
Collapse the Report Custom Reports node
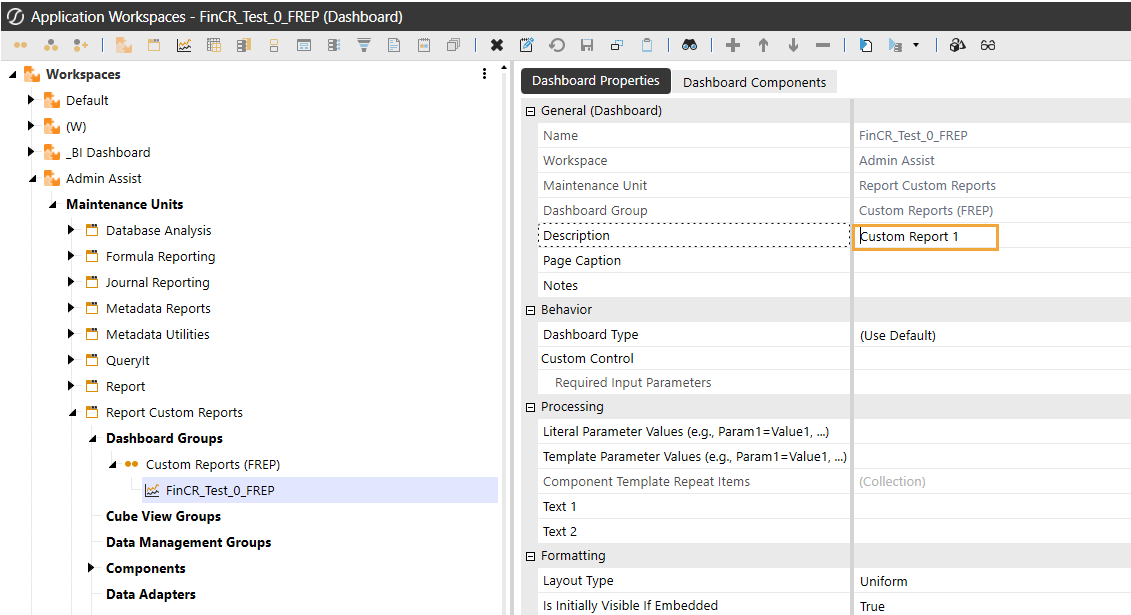coord(72,413)
